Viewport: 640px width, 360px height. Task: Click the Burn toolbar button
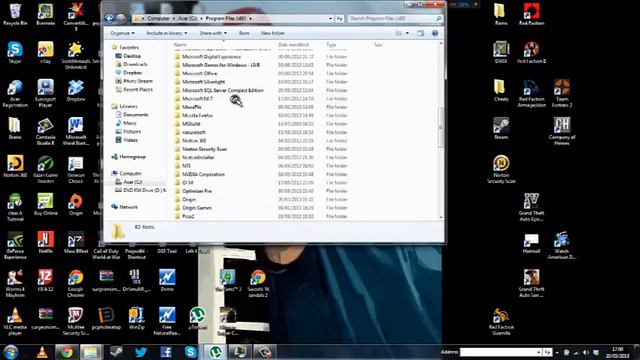tap(244, 33)
